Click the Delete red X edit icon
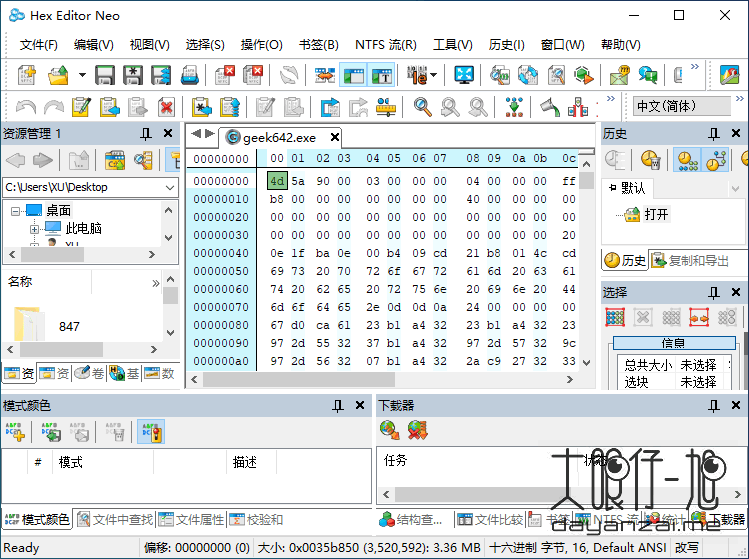 [166, 107]
